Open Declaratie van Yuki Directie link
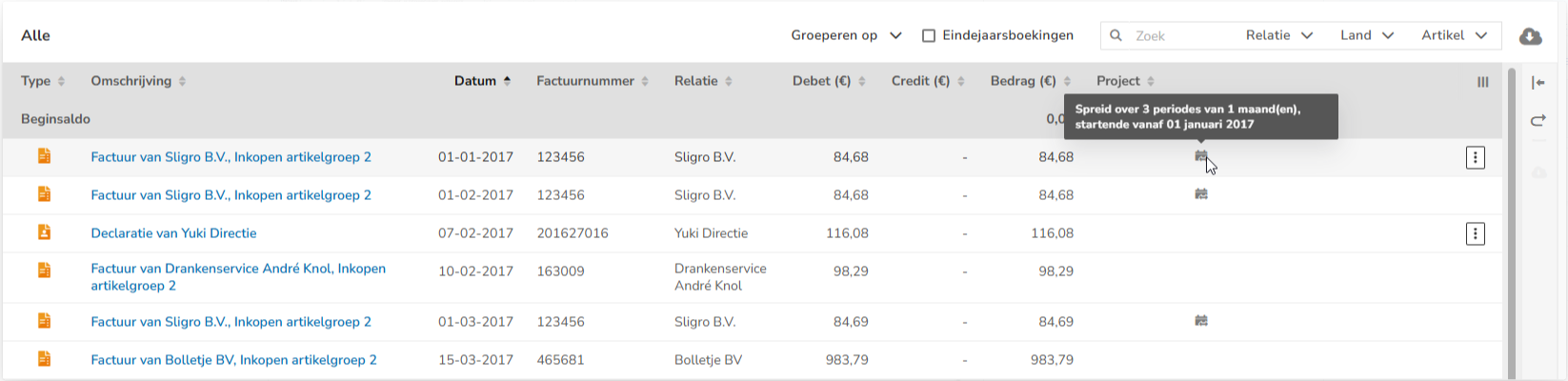 pyautogui.click(x=173, y=233)
